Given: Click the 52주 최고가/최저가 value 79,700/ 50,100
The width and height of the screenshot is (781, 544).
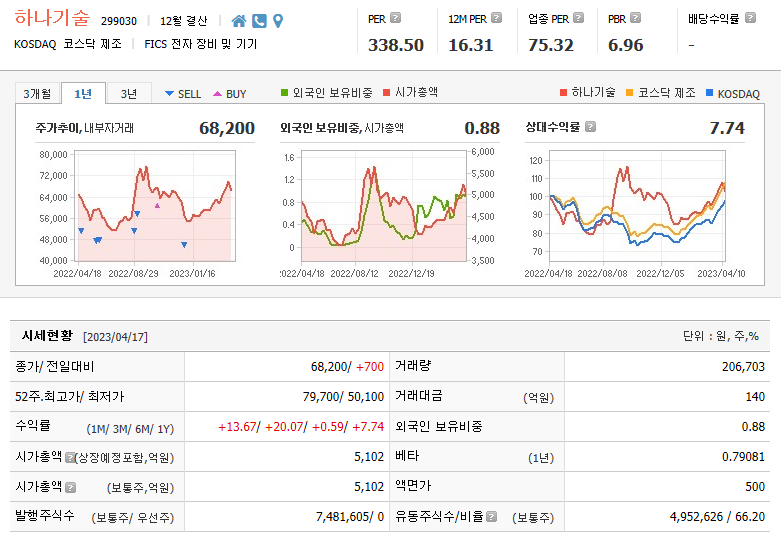Looking at the screenshot, I should [343, 397].
